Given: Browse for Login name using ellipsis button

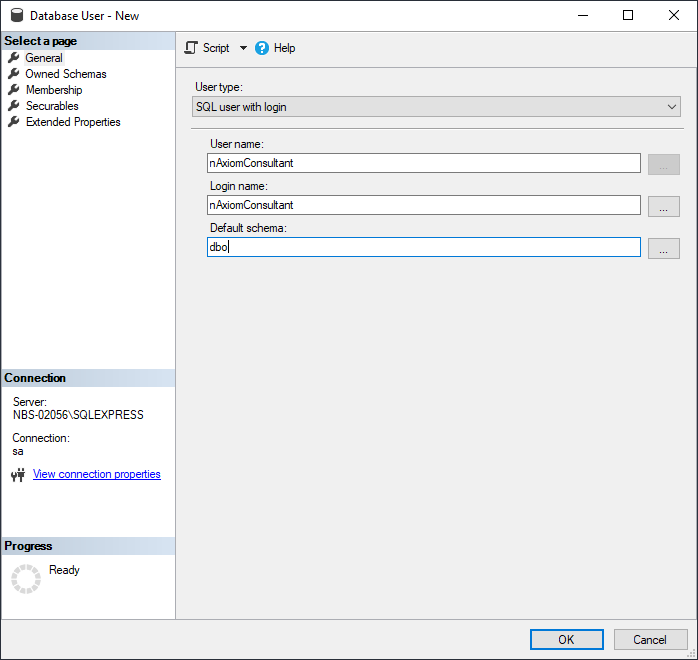Looking at the screenshot, I should 663,206.
